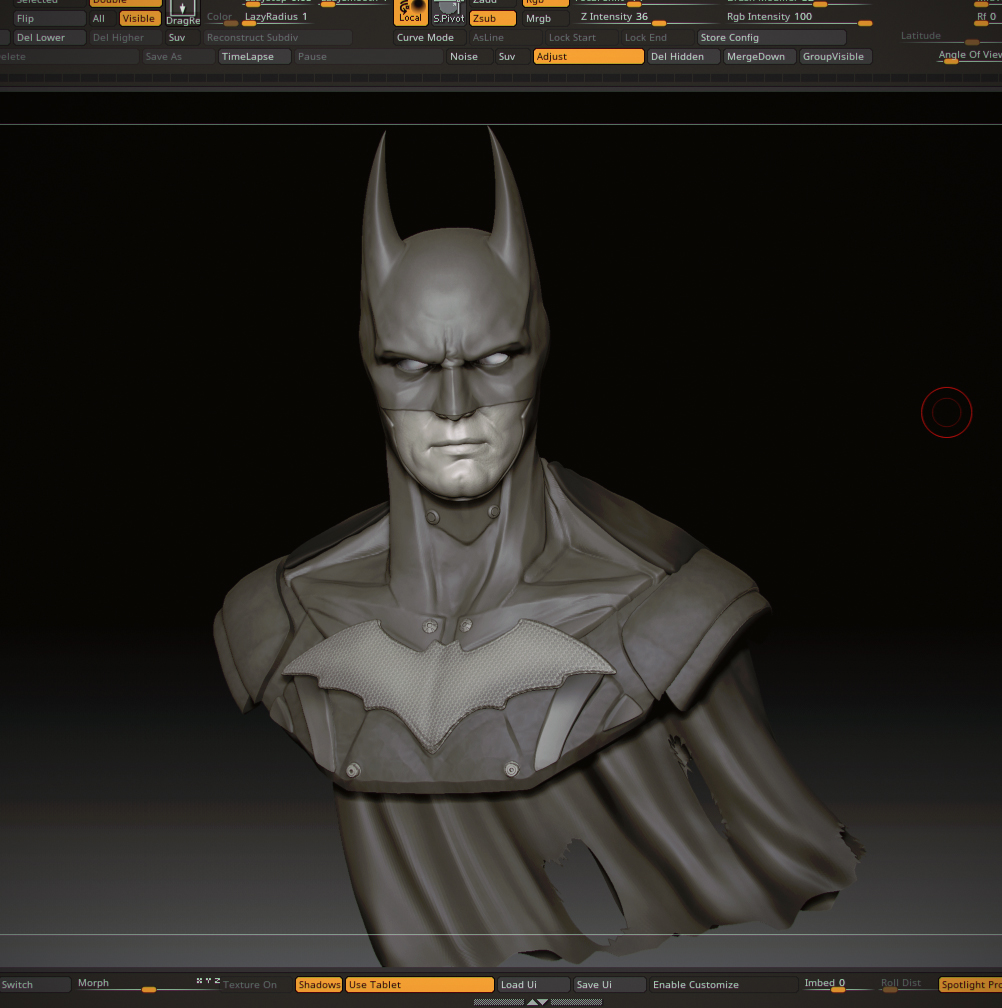This screenshot has height=1008, width=1002.
Task: Click the Flip button
Action: point(49,19)
